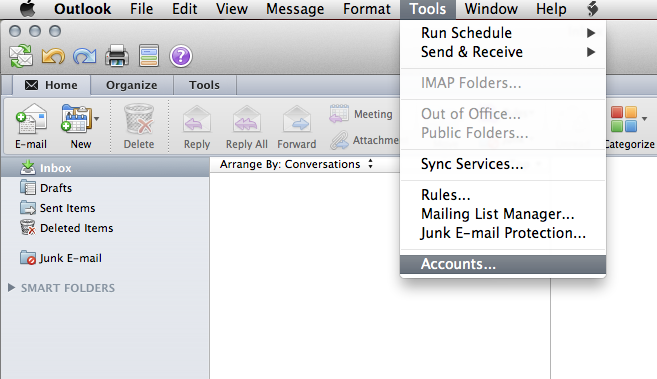The image size is (657, 379).
Task: Expand the Run Schedule submenu
Action: coord(503,33)
